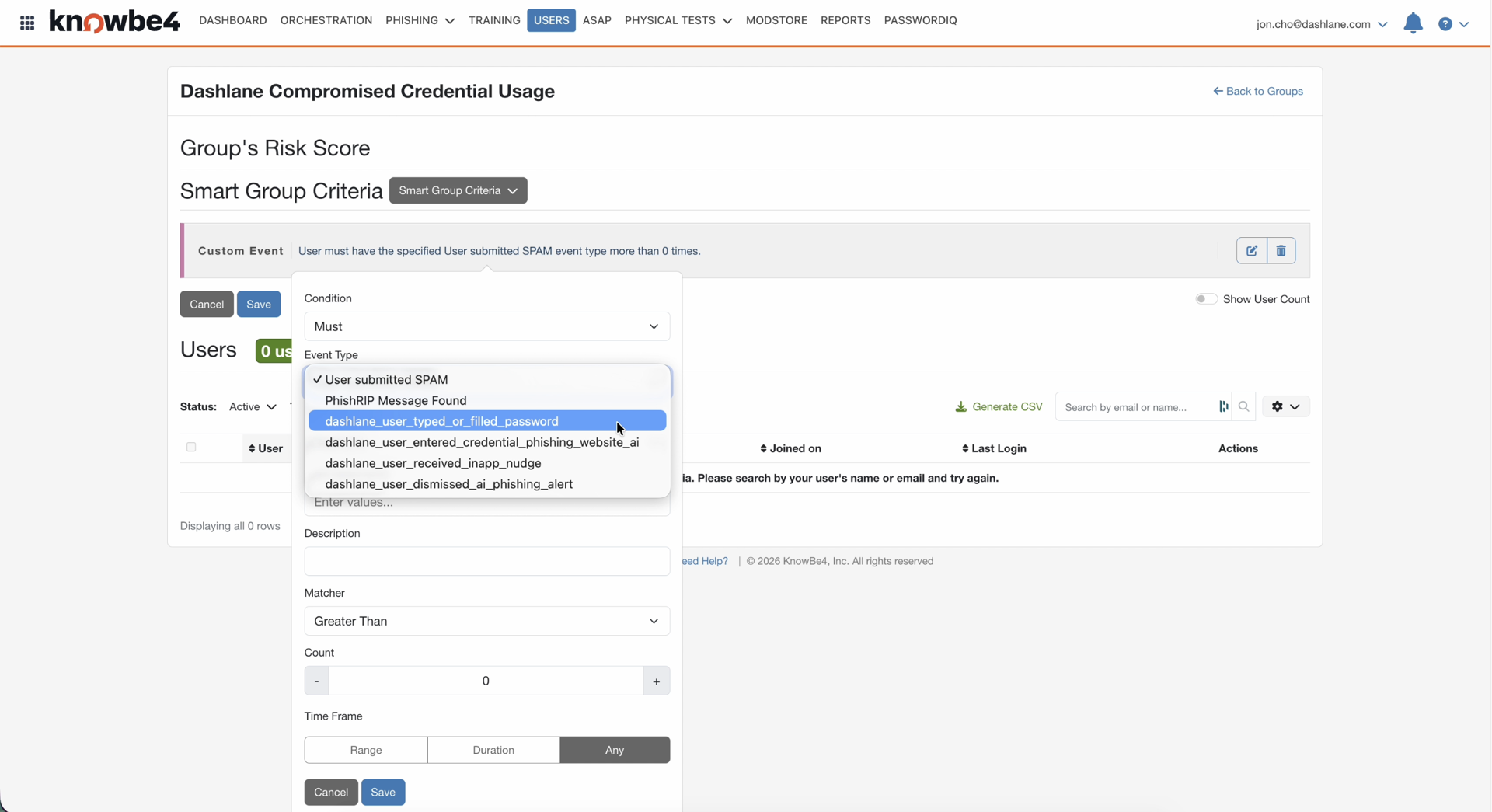Edit the Custom Event criterion
1492x812 pixels.
(1251, 251)
